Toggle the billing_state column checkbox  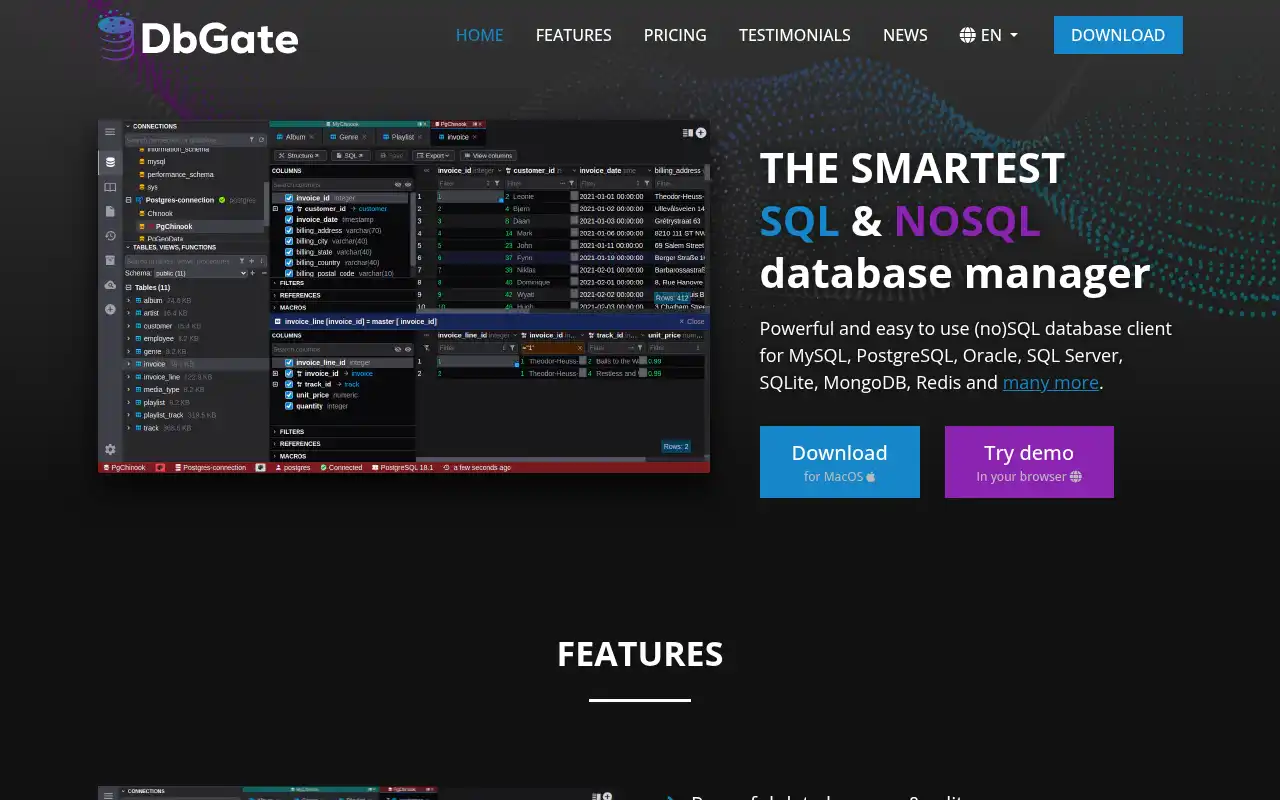click(x=289, y=252)
